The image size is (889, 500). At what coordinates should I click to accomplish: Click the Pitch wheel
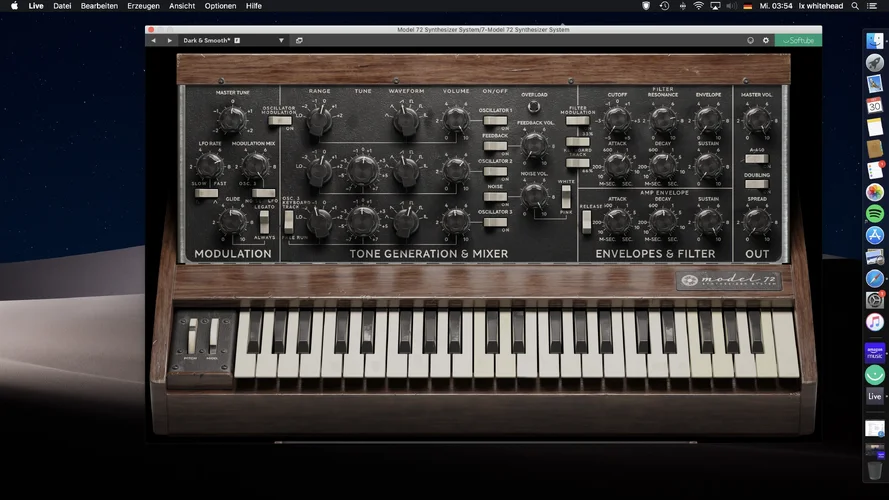(x=193, y=336)
